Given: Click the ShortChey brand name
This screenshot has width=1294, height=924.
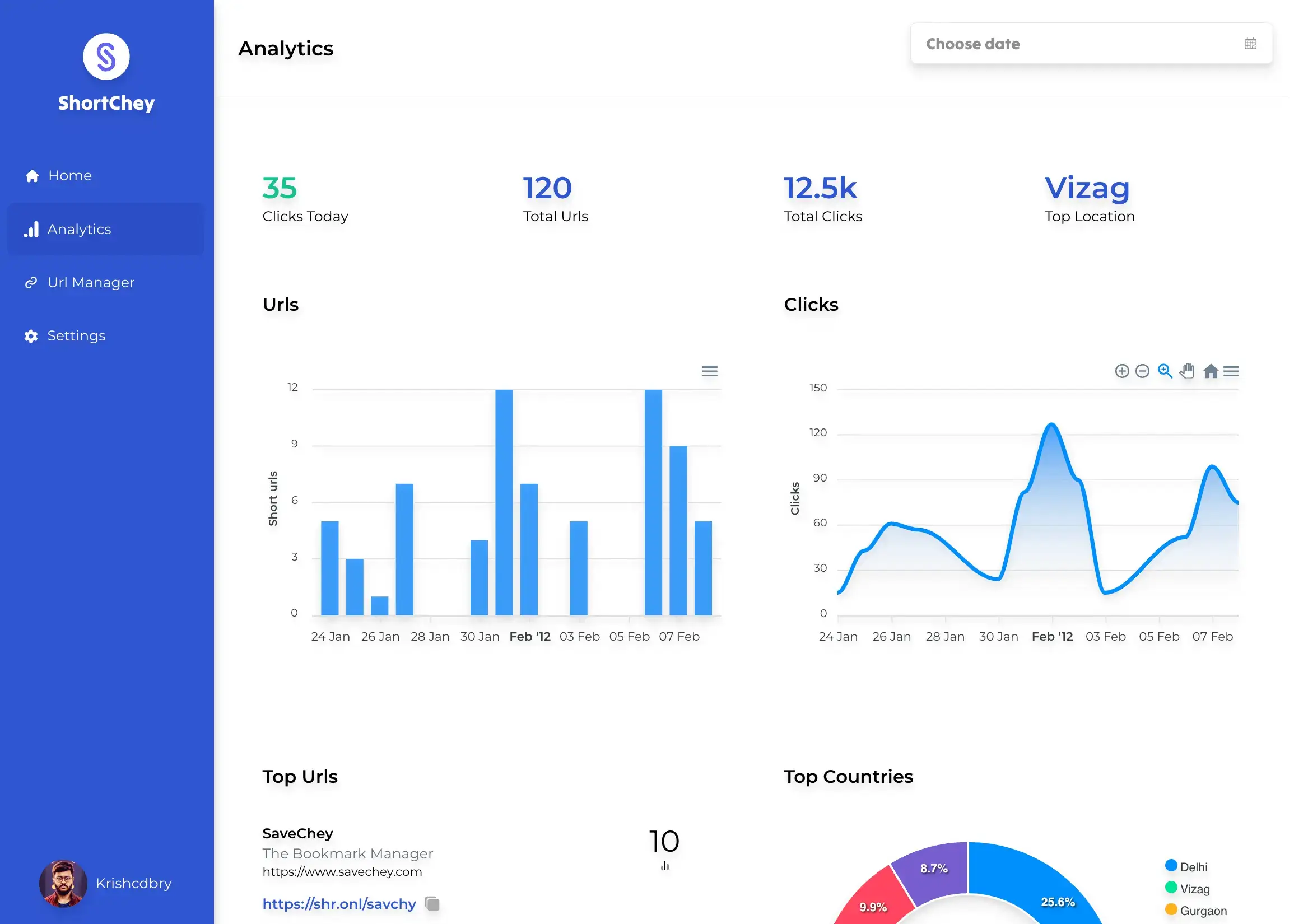Looking at the screenshot, I should coord(106,103).
